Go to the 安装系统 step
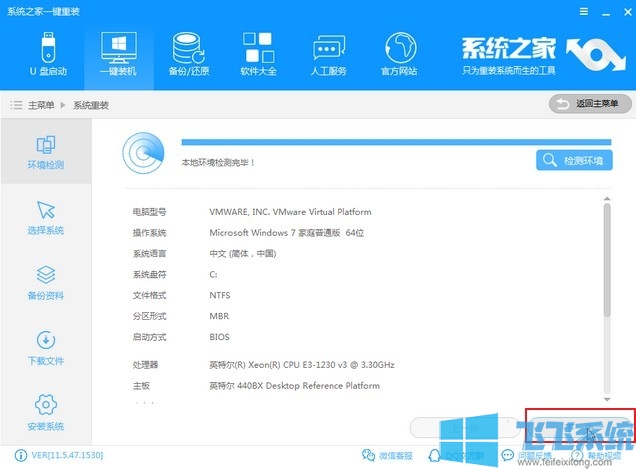The image size is (636, 469). [46, 413]
